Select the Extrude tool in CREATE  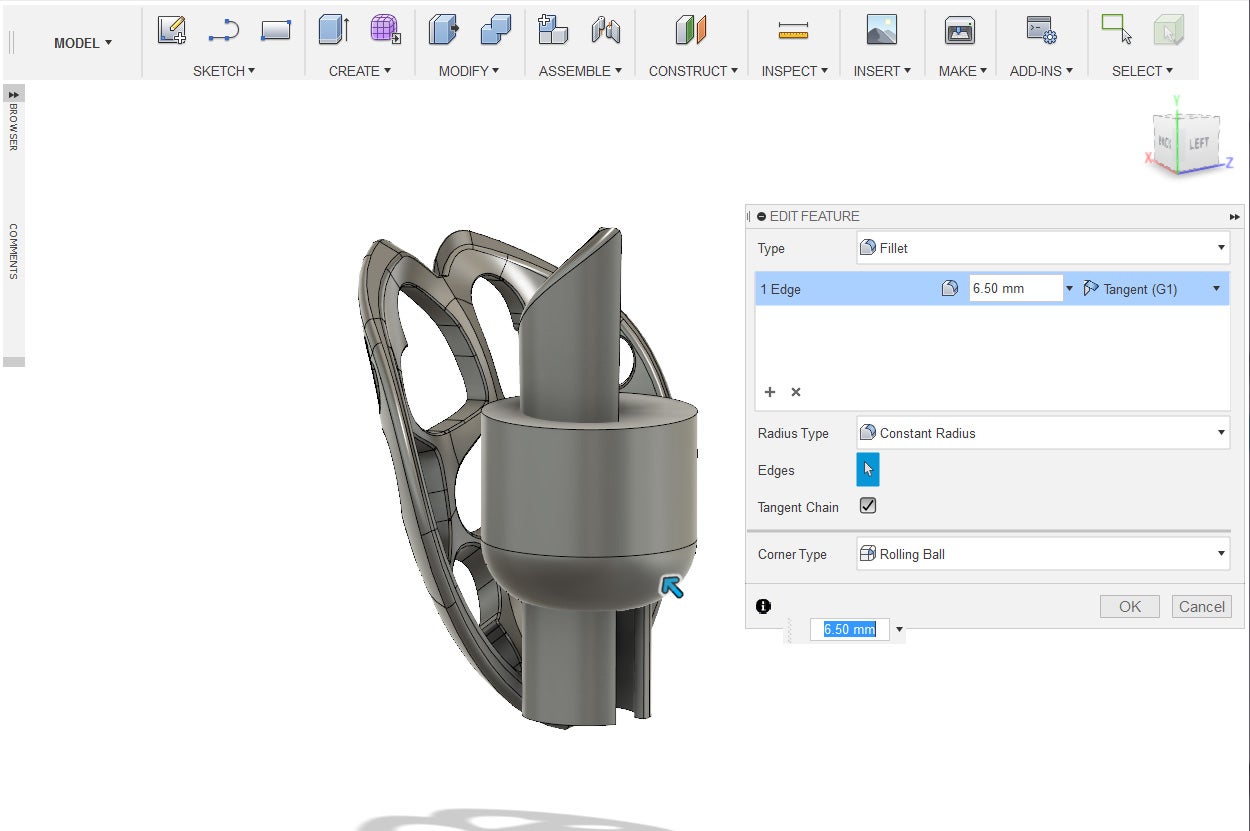point(333,31)
